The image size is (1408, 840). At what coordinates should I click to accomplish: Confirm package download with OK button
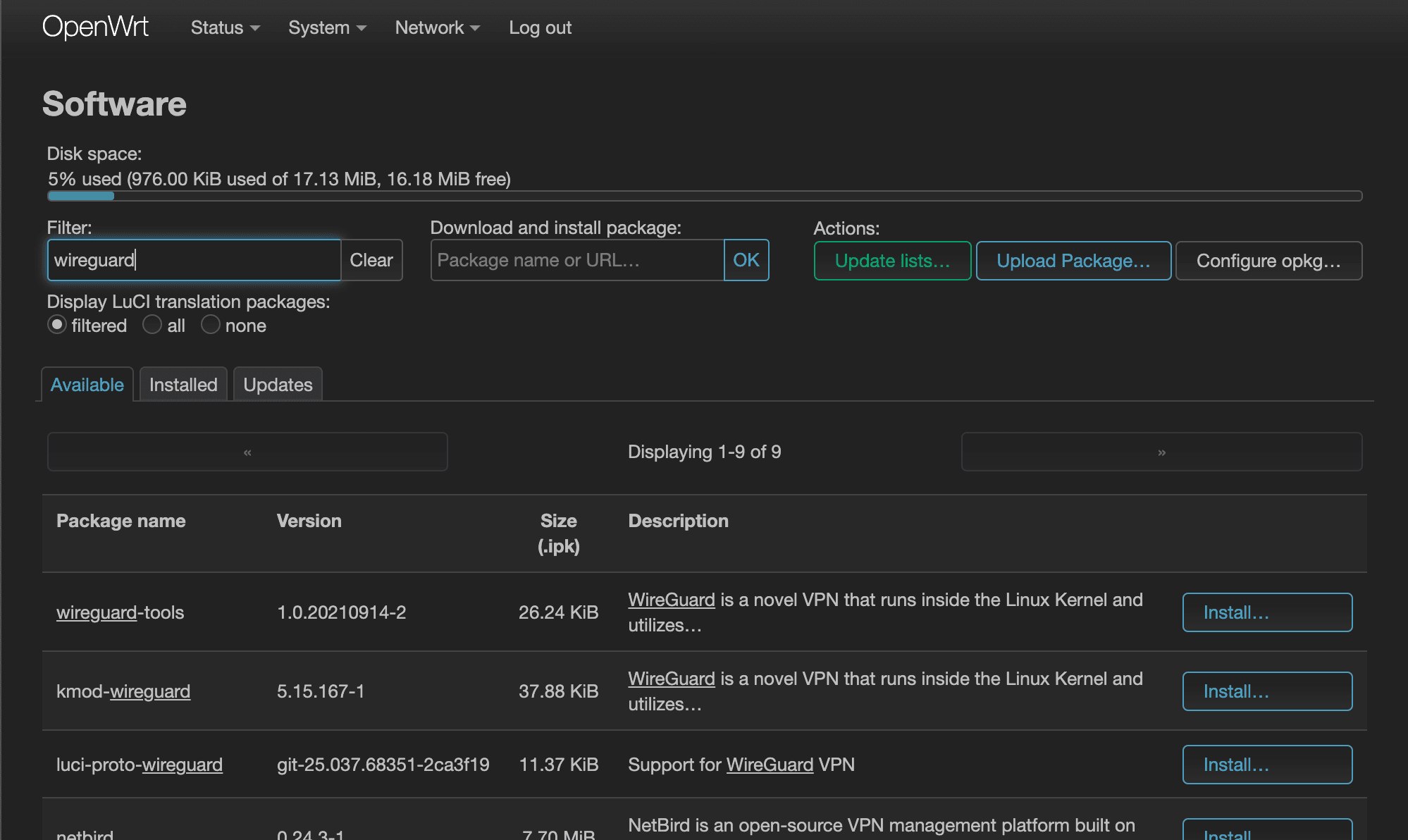pyautogui.click(x=746, y=260)
